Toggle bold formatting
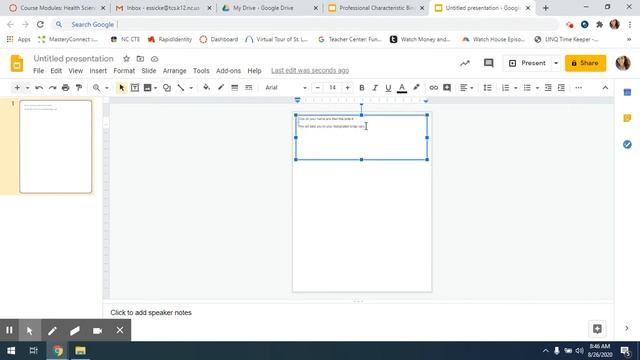640x360 pixels. click(362, 88)
